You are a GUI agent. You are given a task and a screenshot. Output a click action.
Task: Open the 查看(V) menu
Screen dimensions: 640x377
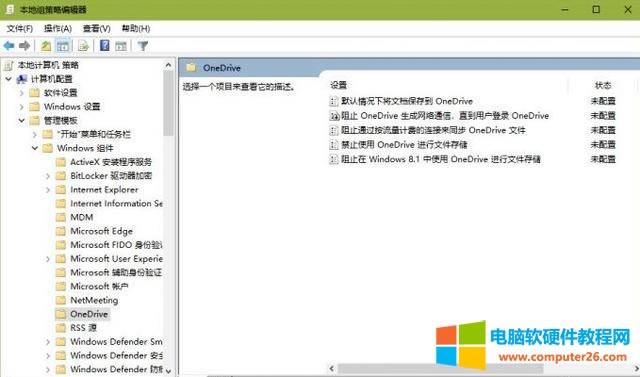[97, 28]
